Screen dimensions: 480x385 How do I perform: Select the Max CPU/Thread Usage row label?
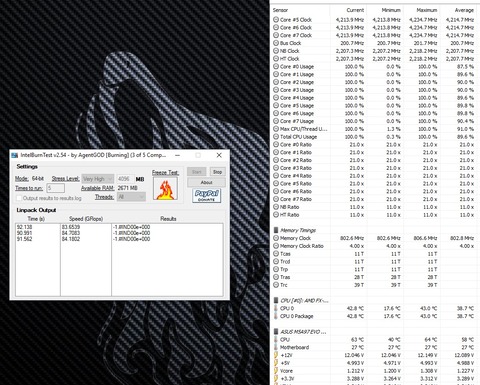(304, 129)
